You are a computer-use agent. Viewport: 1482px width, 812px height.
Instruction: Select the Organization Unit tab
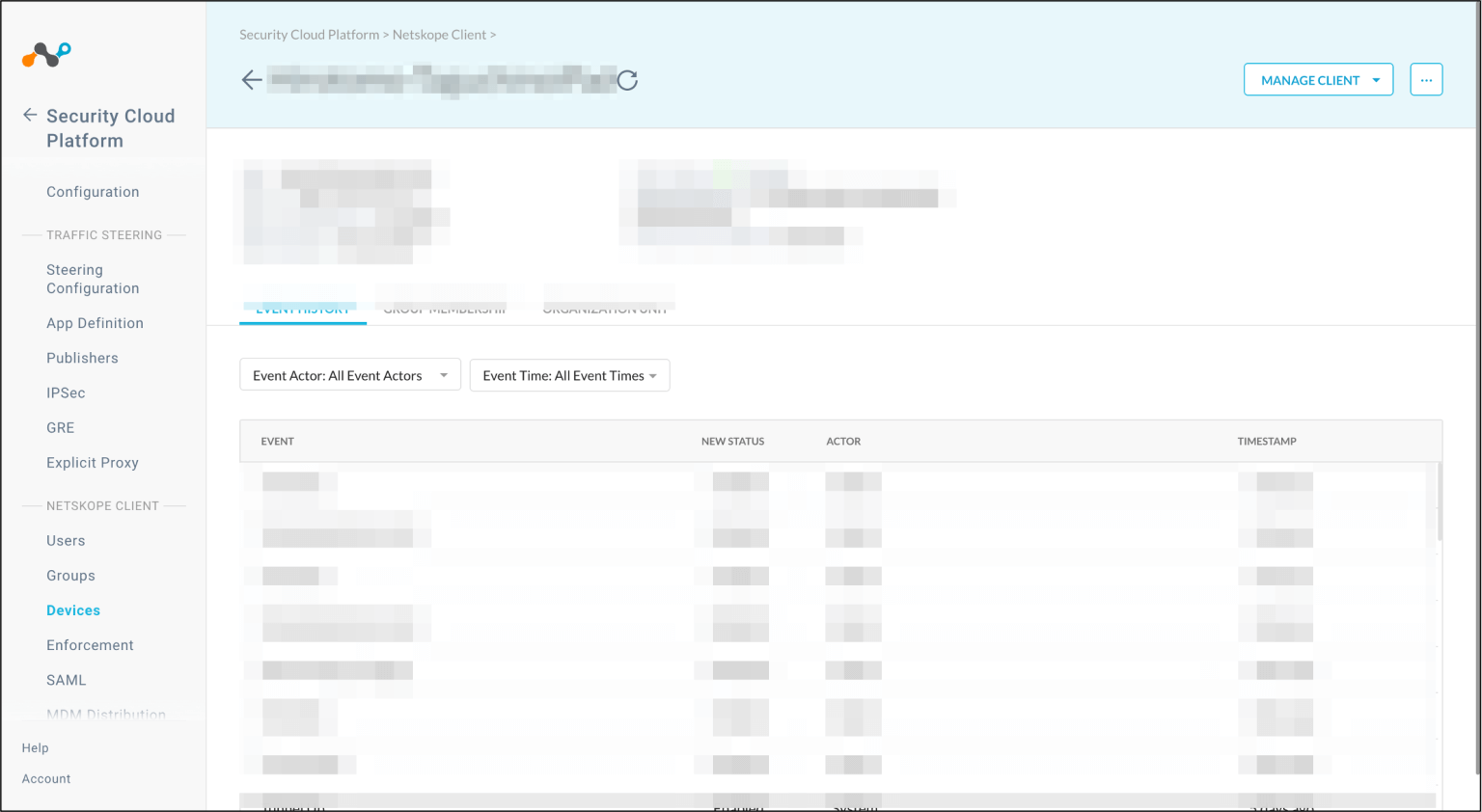608,308
